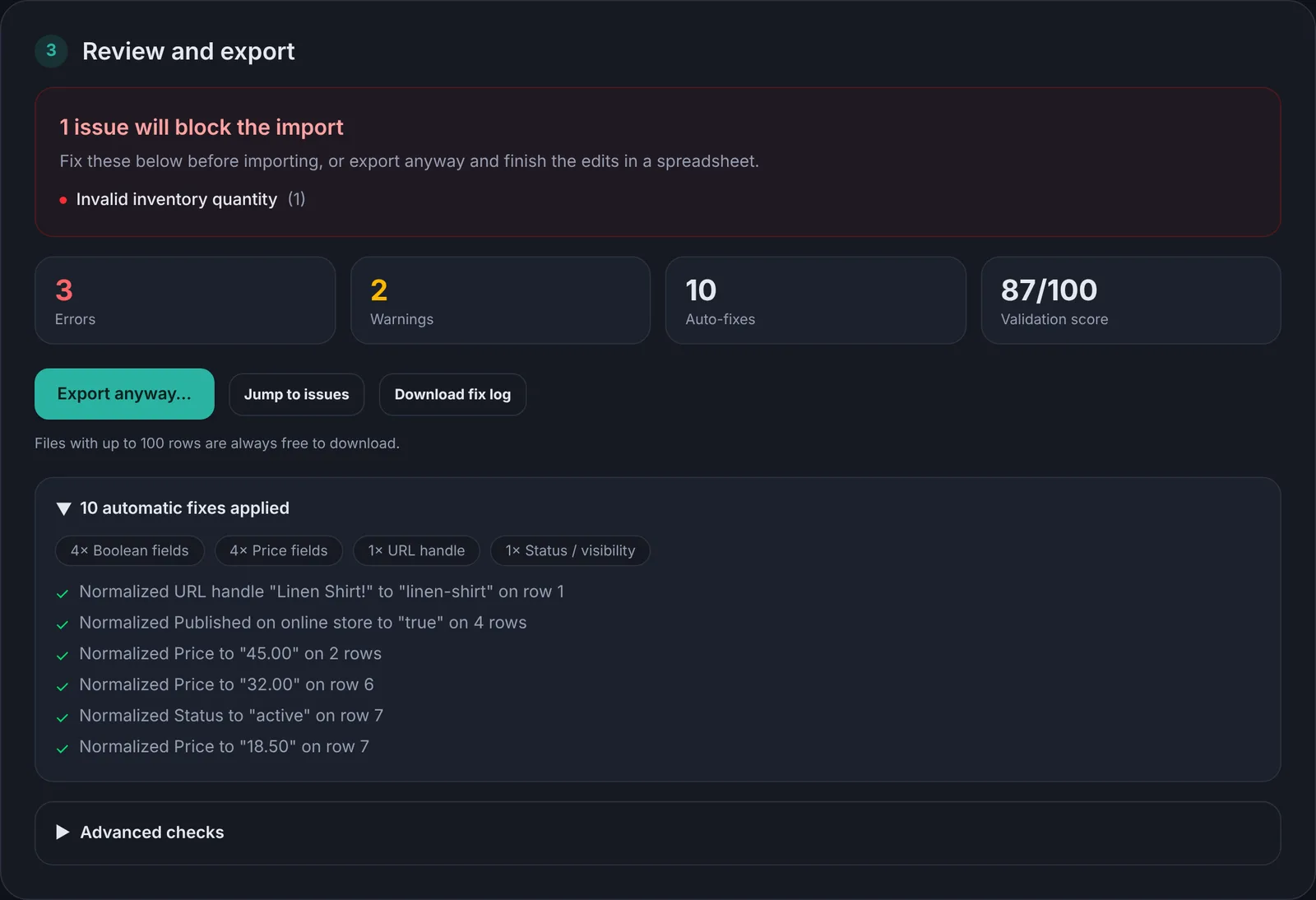Click the Export anyway... button
Image resolution: width=1316 pixels, height=900 pixels.
124,394
